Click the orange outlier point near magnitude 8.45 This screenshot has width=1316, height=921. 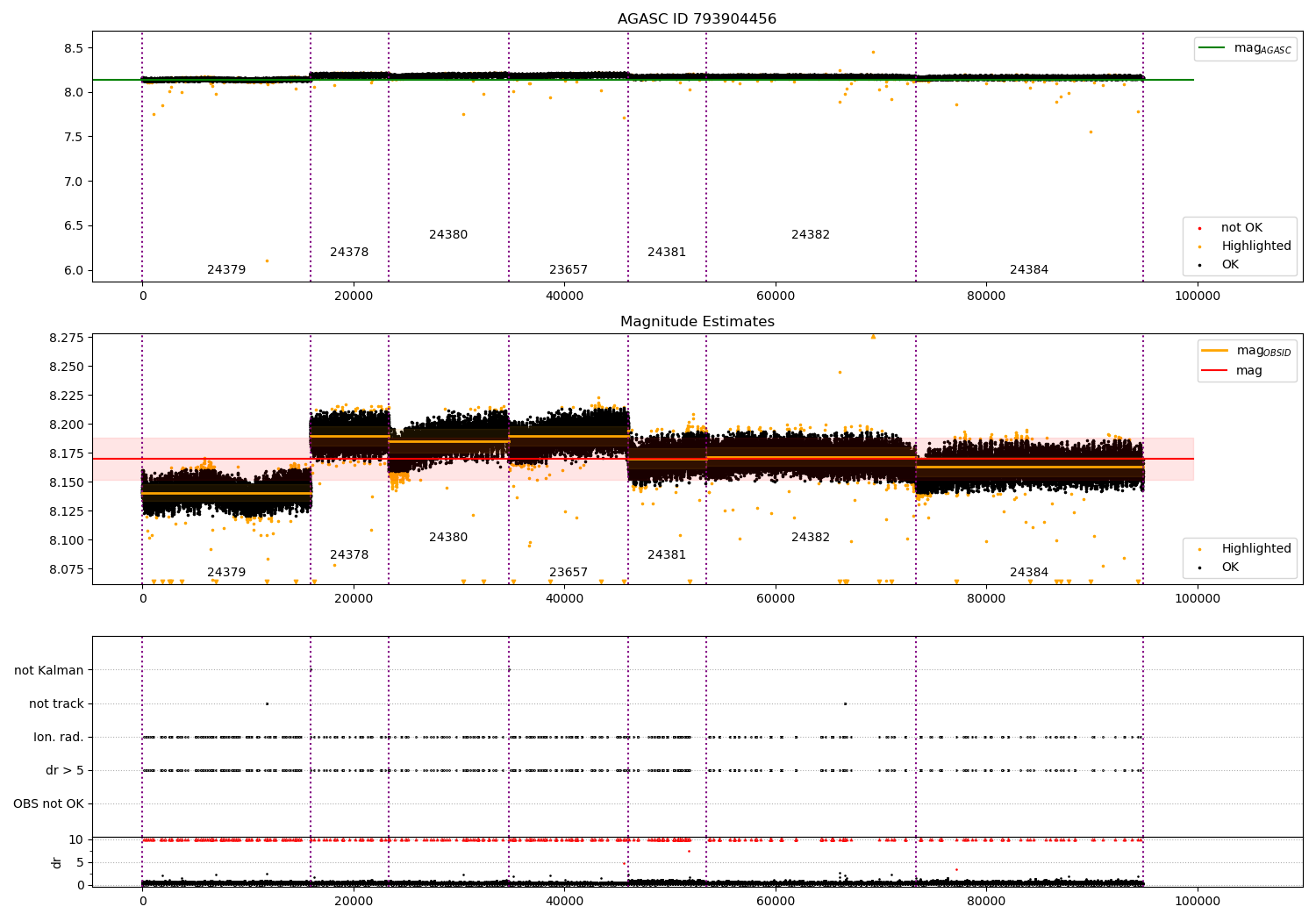coord(873,52)
